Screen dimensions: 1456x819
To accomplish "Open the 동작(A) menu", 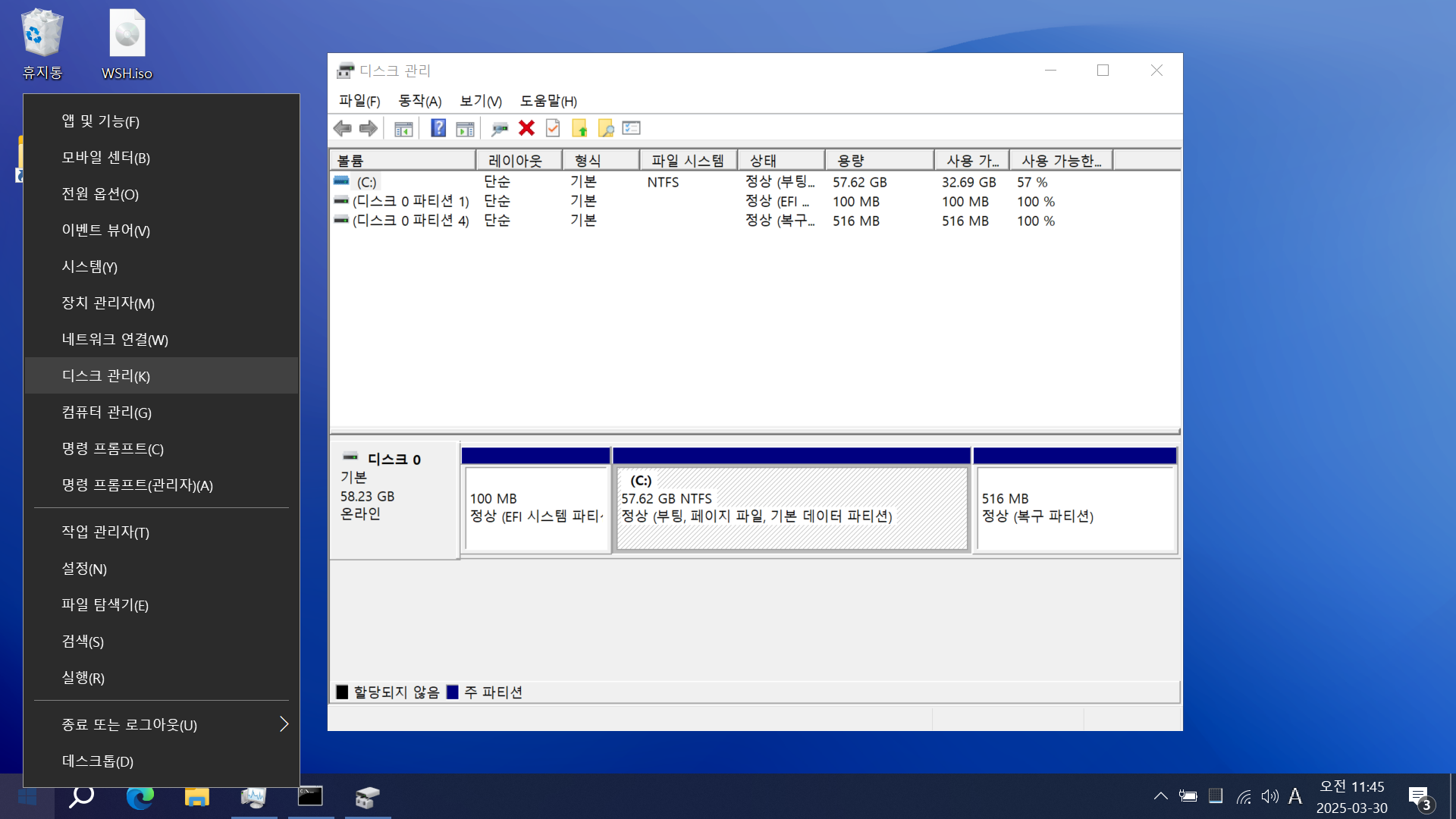I will point(419,101).
